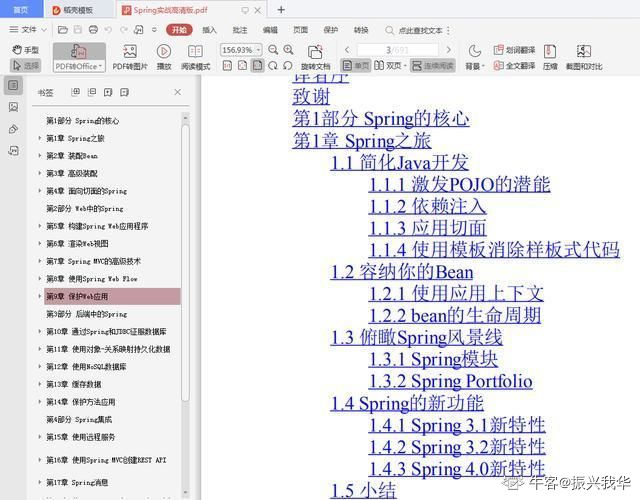
Task: Open link 1.3.2 Spring Portfolio
Action: click(x=451, y=381)
